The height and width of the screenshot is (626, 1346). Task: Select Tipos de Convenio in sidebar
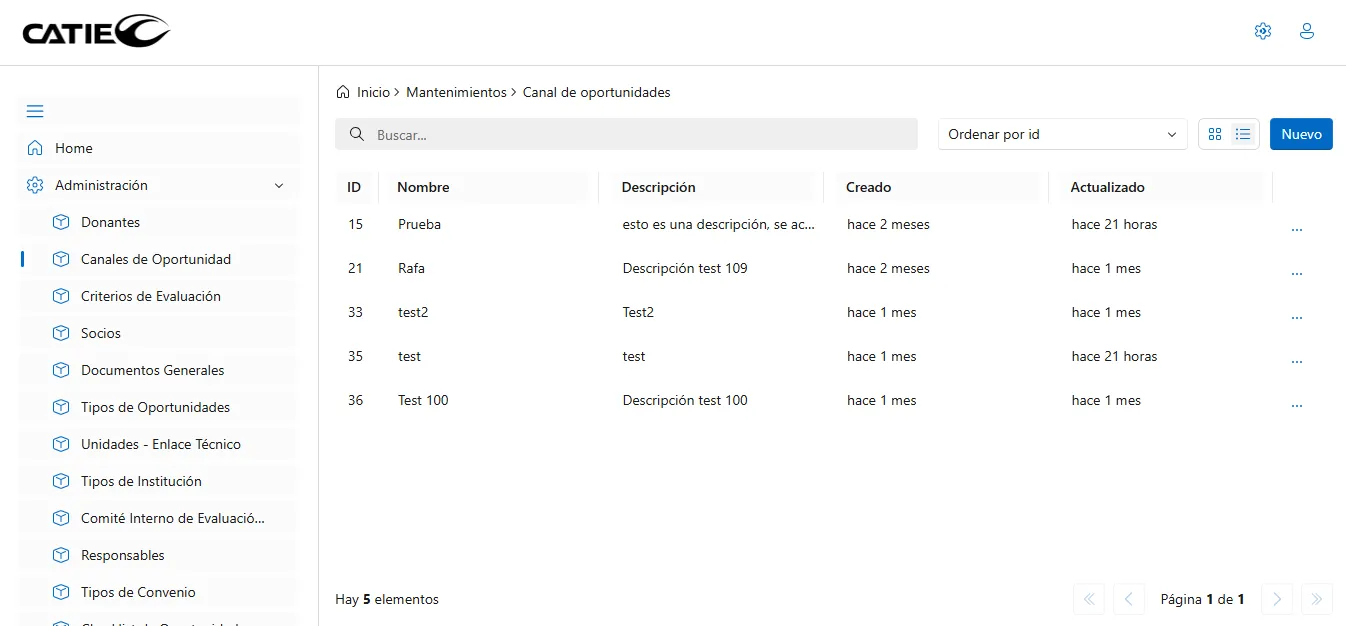click(138, 592)
